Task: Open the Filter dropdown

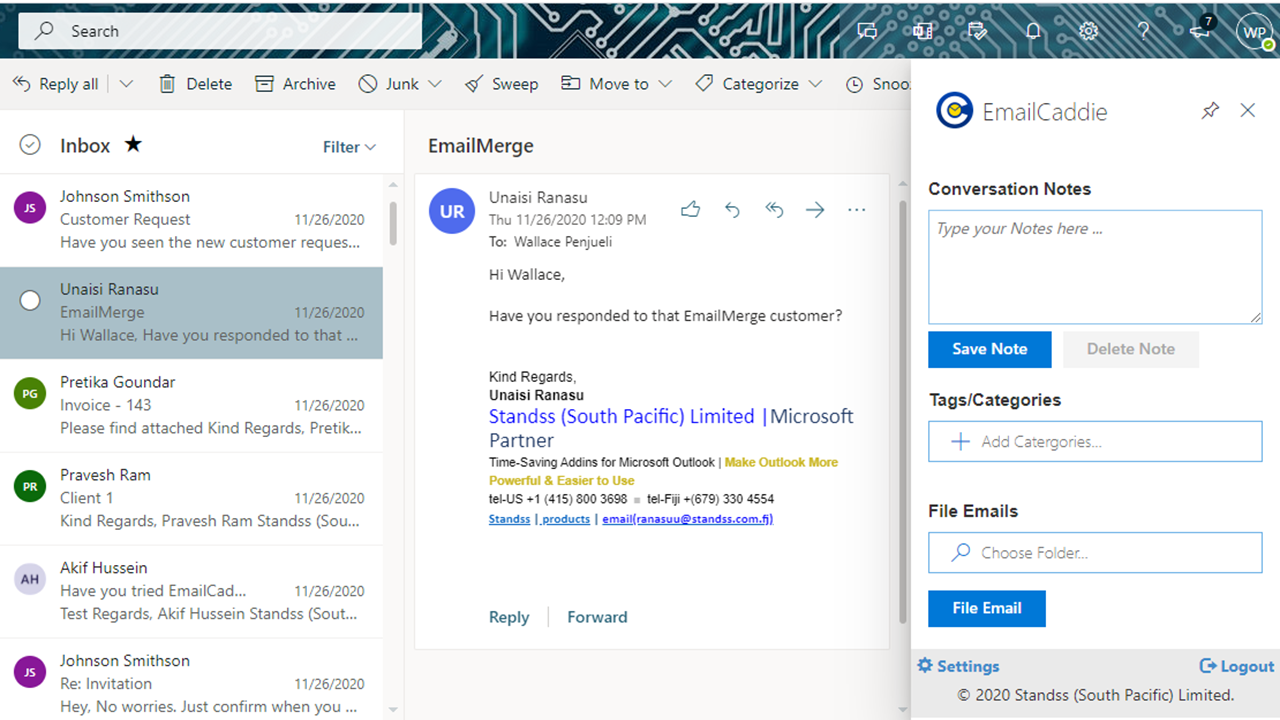Action: pyautogui.click(x=349, y=147)
